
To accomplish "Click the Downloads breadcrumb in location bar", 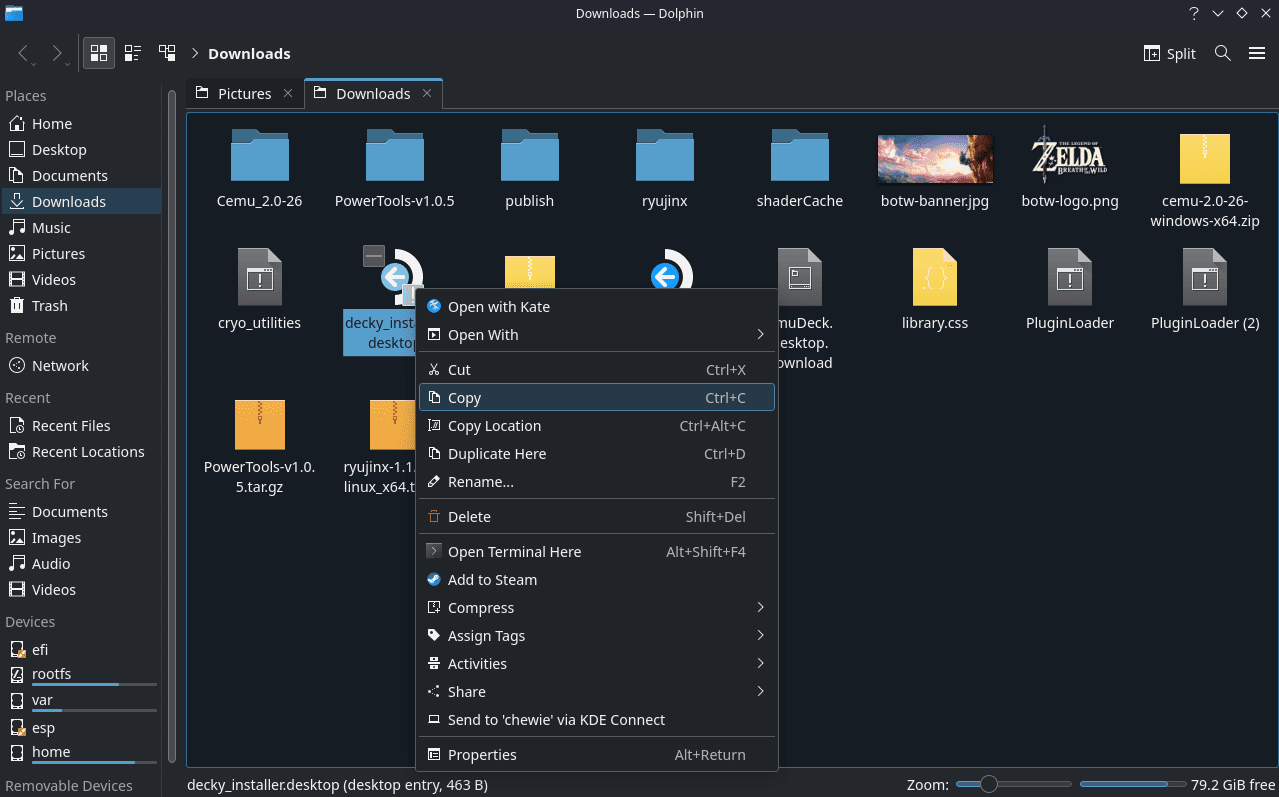I will click(x=249, y=54).
